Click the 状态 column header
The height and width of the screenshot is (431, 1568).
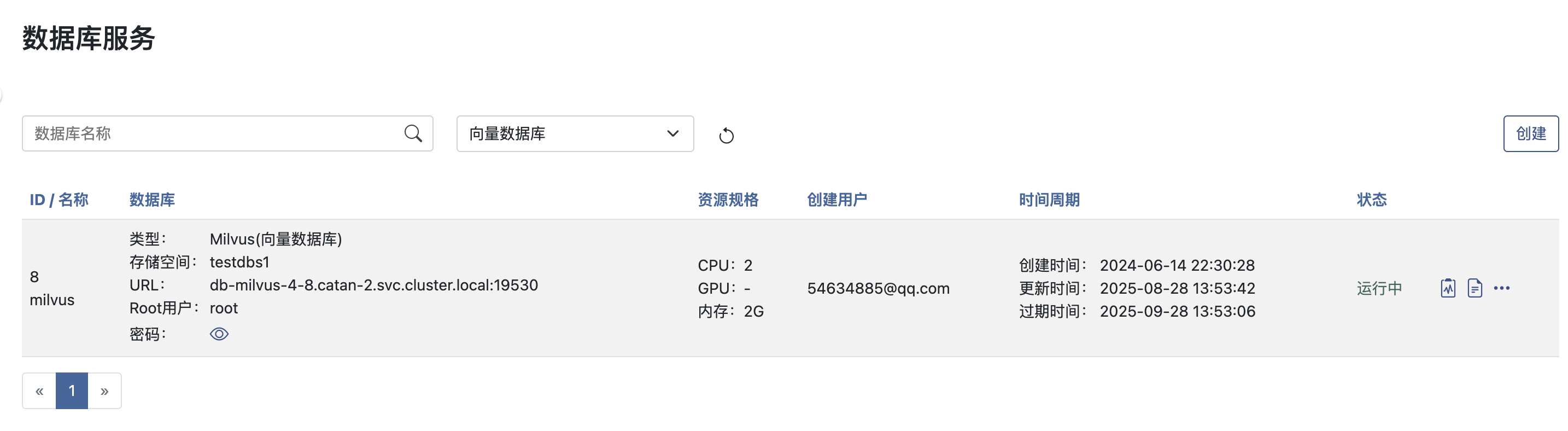(1371, 200)
